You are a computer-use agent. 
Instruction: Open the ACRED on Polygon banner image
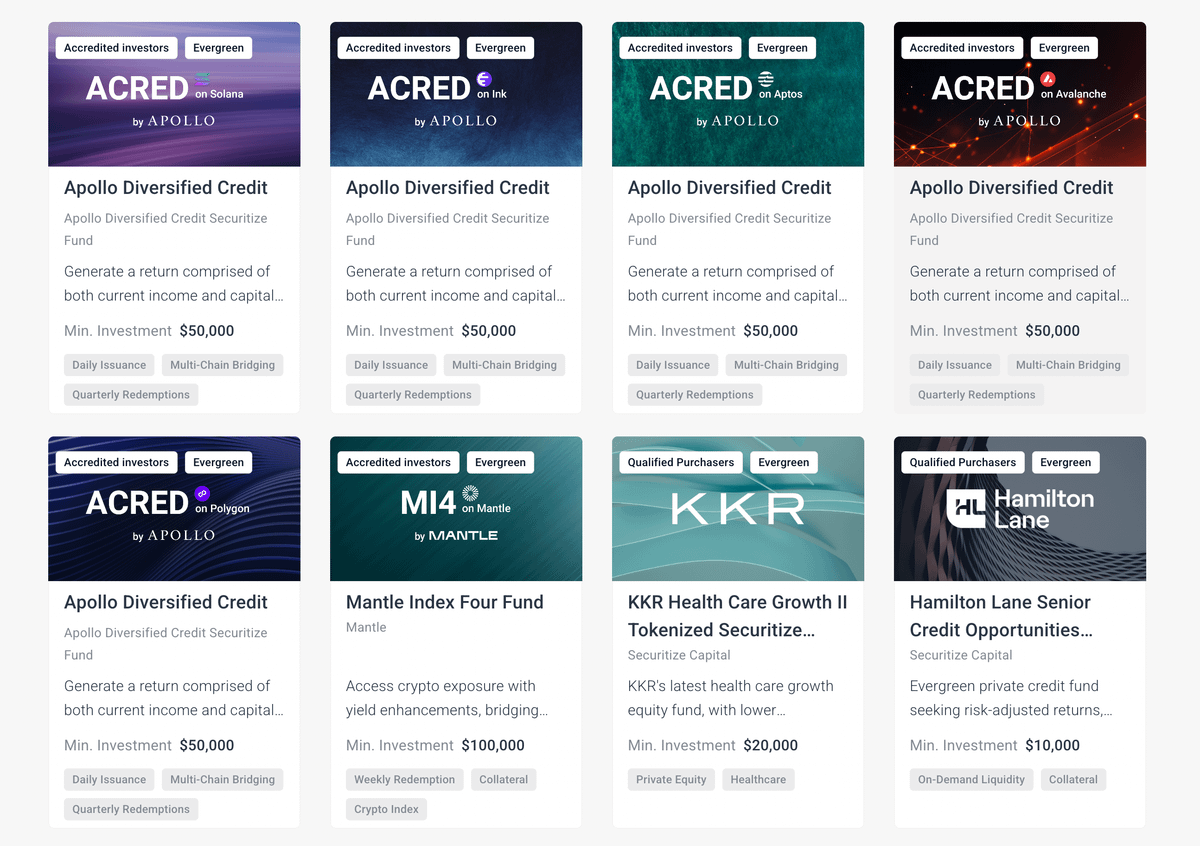(174, 508)
